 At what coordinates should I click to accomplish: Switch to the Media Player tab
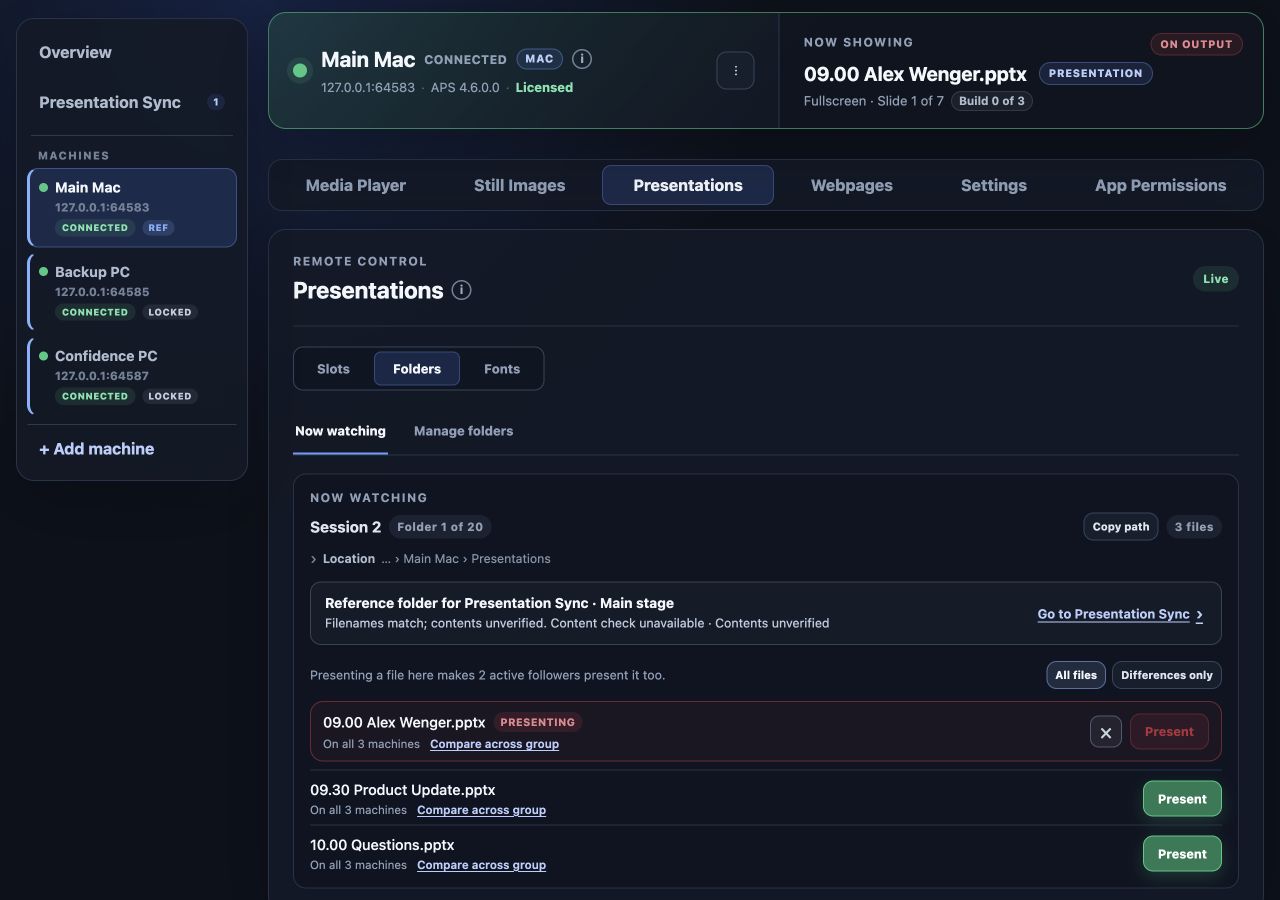356,185
